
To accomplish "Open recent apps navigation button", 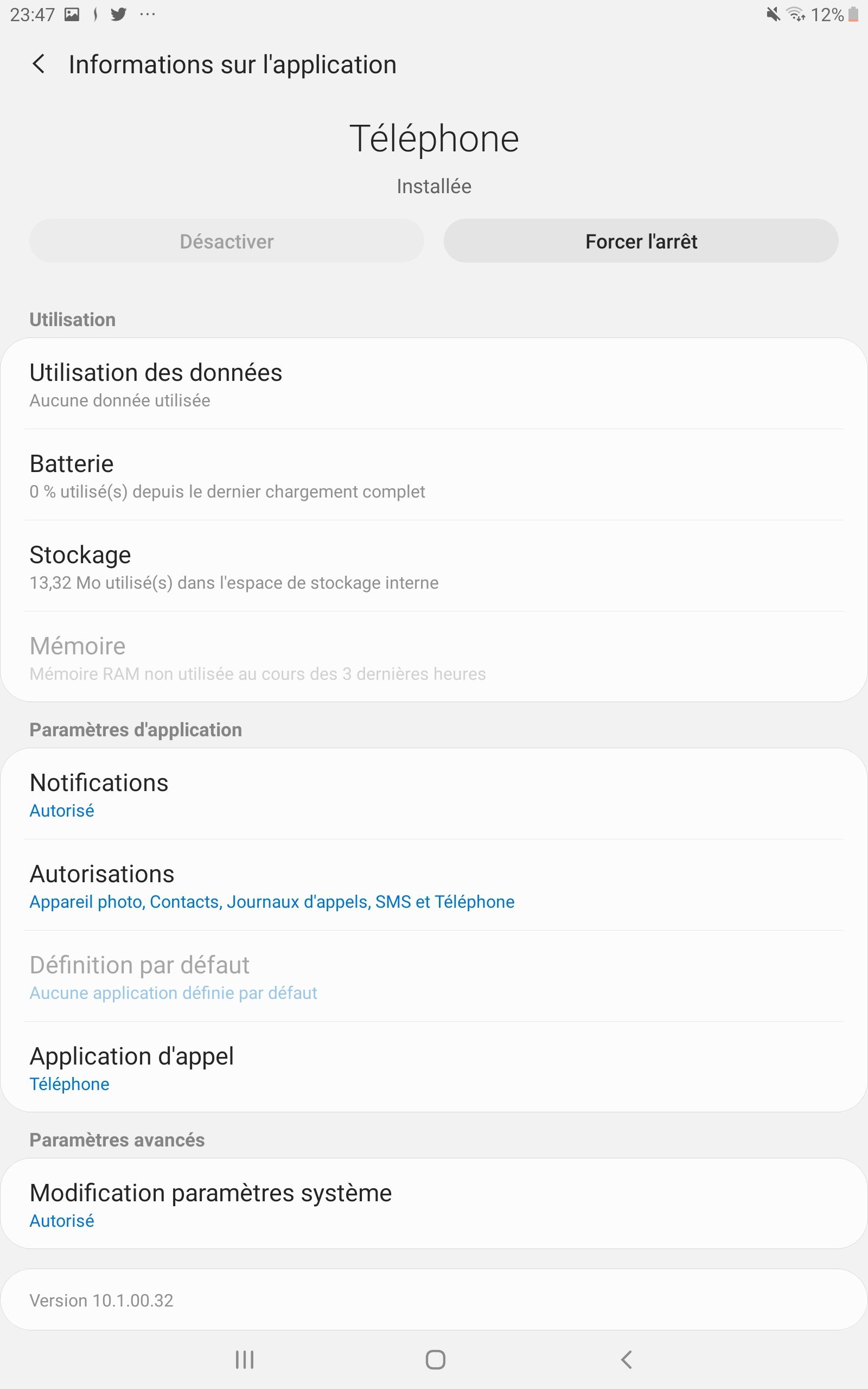I will pyautogui.click(x=245, y=1359).
